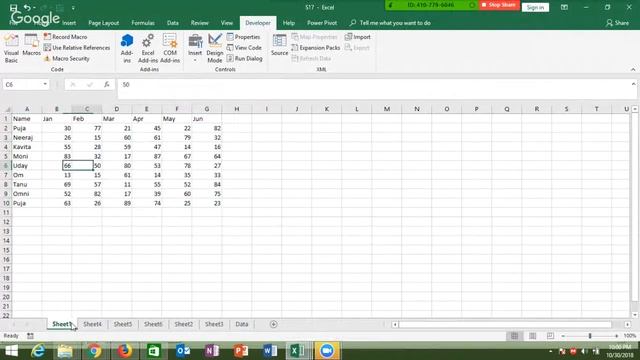Screen dimensions: 640x360
Task: Select the cell containing Neeraj
Action: point(27,138)
